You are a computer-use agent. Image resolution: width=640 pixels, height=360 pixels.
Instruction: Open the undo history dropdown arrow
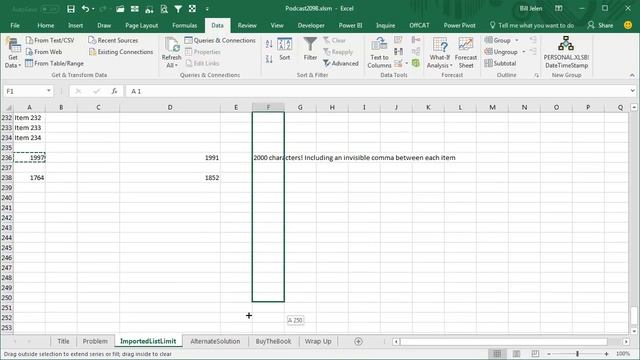pos(93,9)
